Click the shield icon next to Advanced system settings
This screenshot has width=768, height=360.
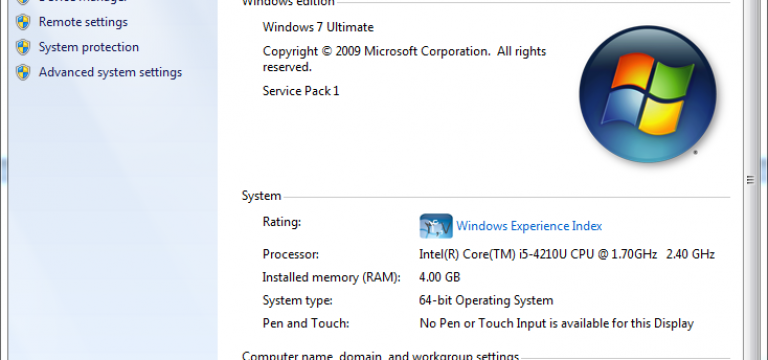(x=23, y=72)
